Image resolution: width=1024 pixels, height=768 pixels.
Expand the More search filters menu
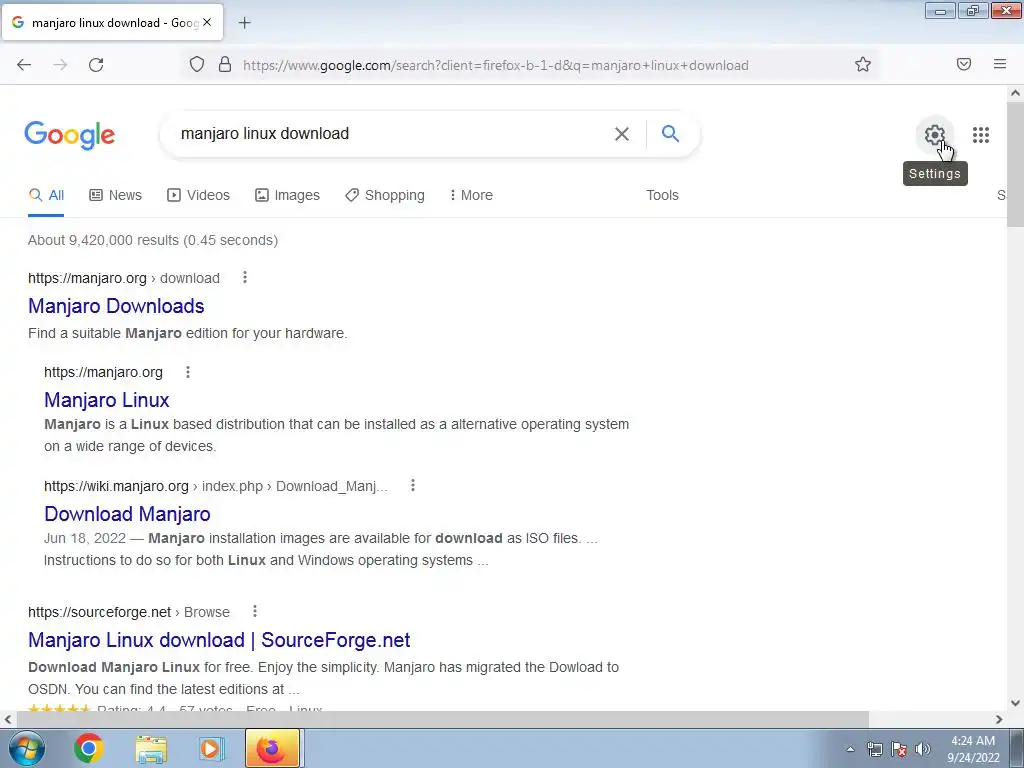471,195
